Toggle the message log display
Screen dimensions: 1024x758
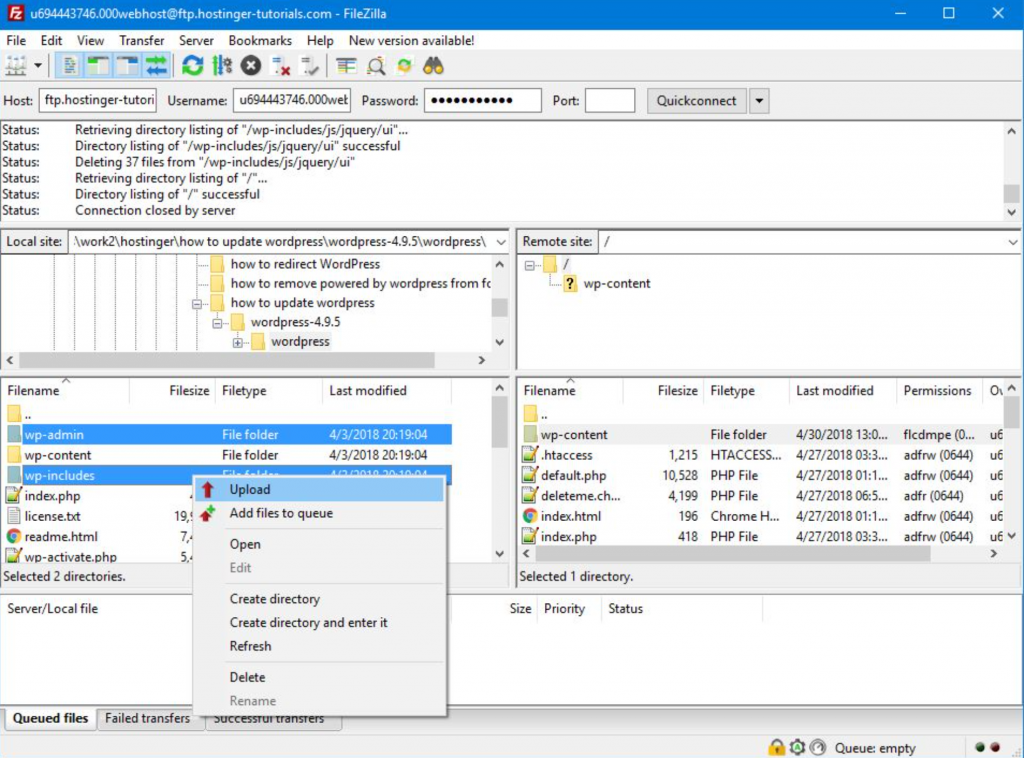point(70,66)
